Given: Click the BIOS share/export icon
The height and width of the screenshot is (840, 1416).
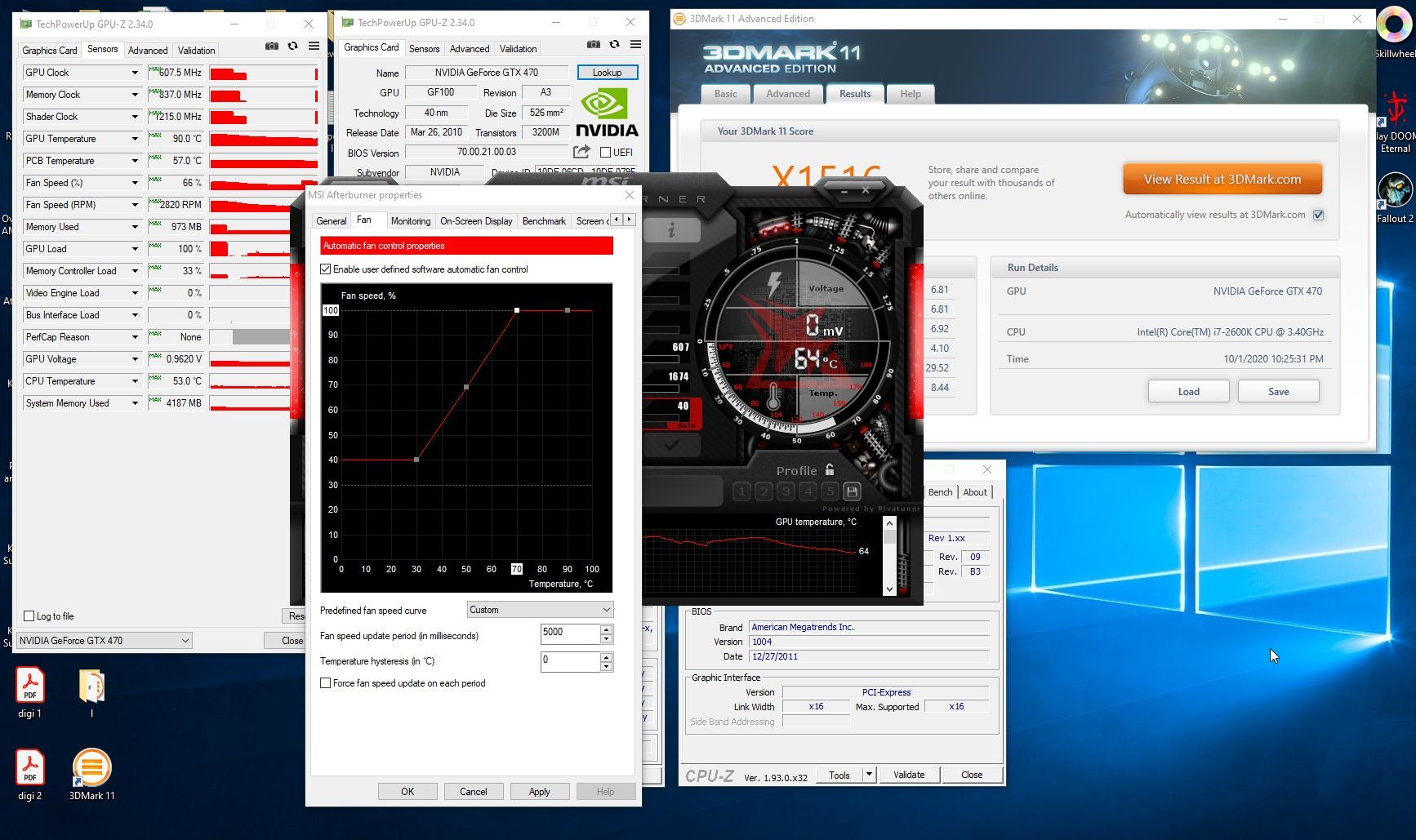Looking at the screenshot, I should coord(581,152).
